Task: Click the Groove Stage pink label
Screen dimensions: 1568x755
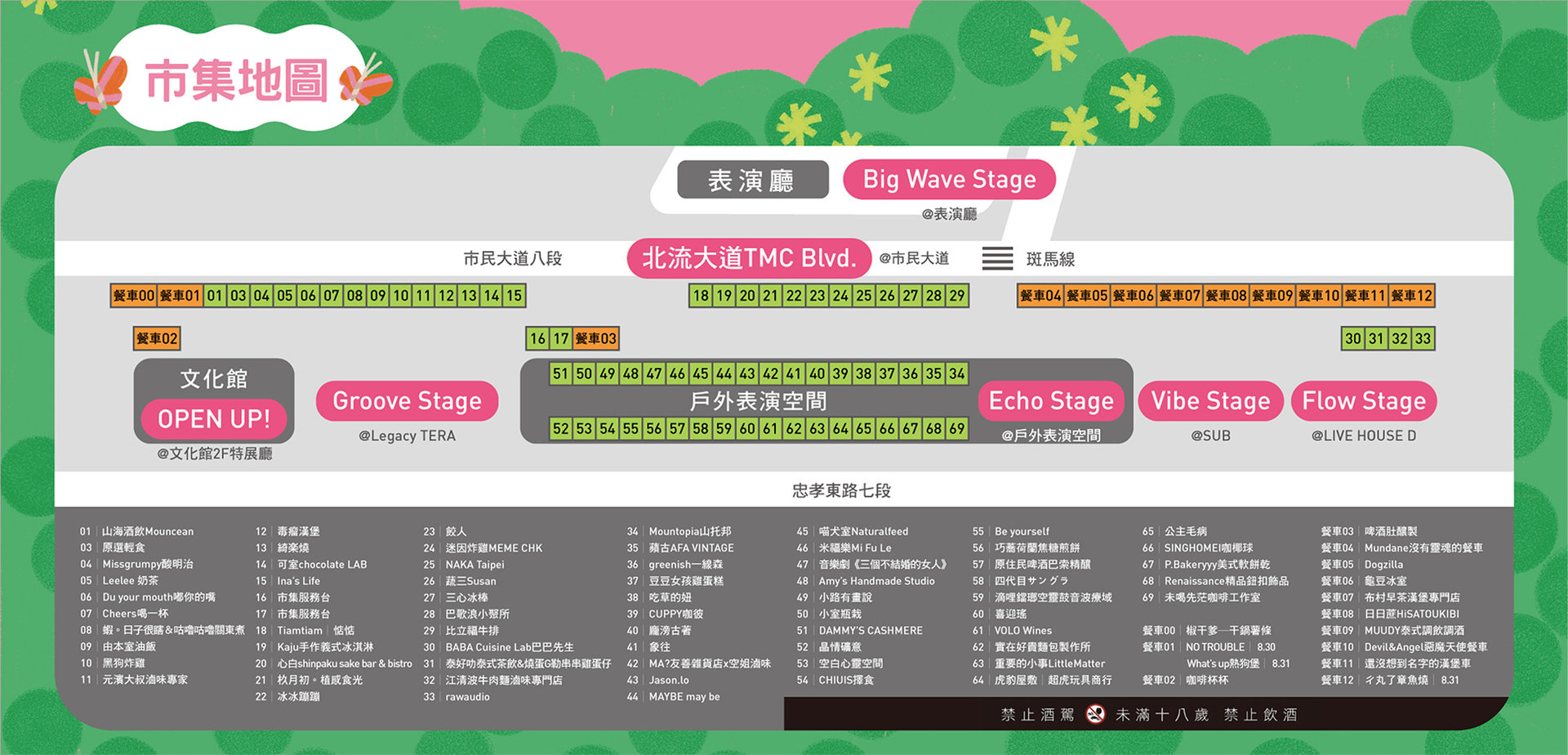Action: 407,401
